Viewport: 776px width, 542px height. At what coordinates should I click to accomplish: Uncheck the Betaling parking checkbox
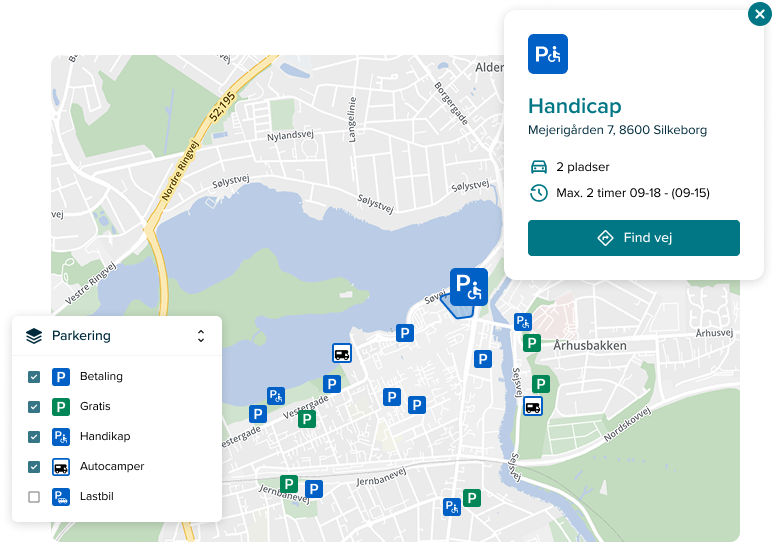[x=34, y=377]
